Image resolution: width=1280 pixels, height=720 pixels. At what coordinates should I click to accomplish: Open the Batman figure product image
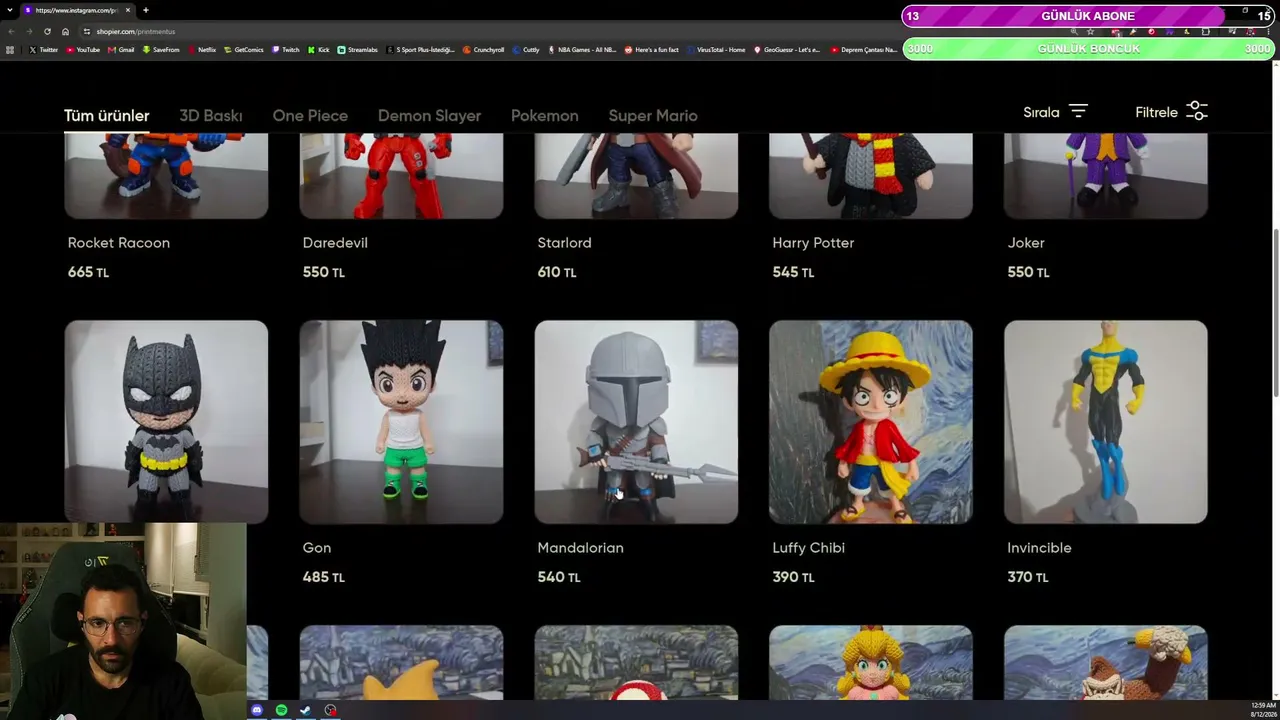pyautogui.click(x=166, y=421)
